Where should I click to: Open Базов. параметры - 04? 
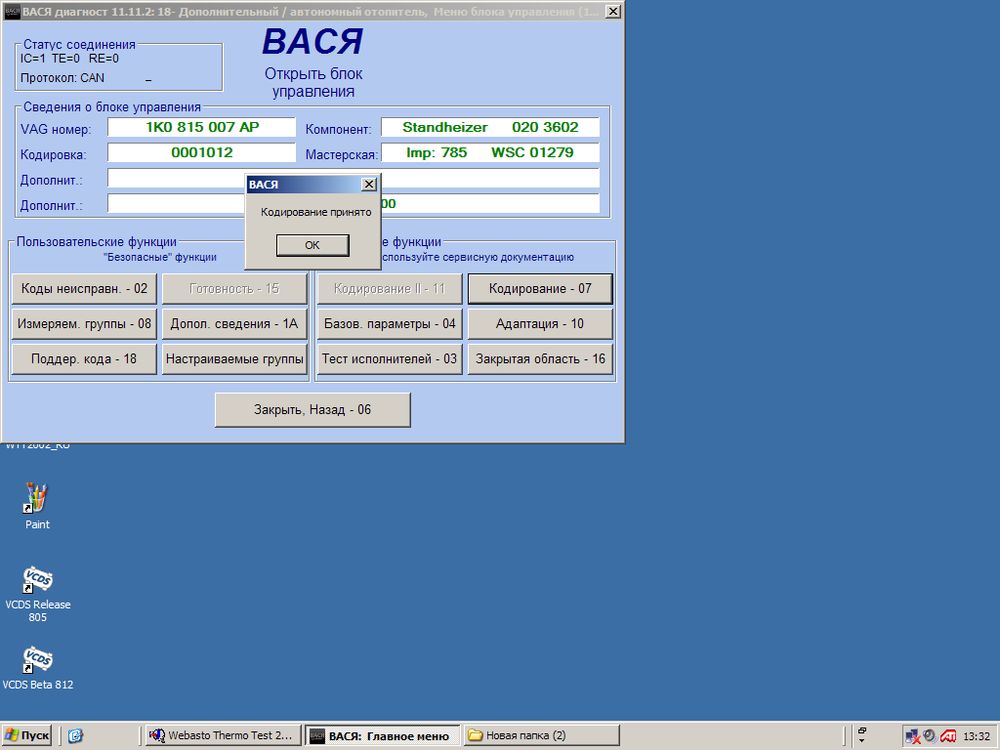(x=390, y=323)
